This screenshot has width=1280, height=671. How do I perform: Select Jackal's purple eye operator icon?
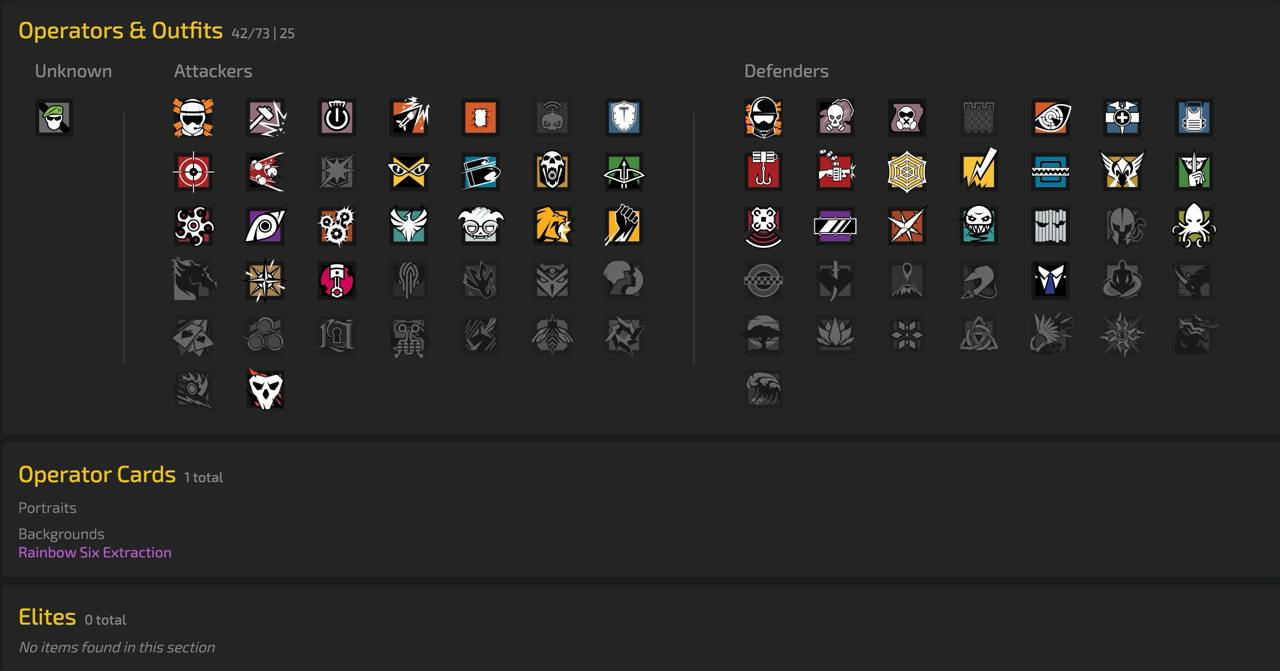(266, 226)
